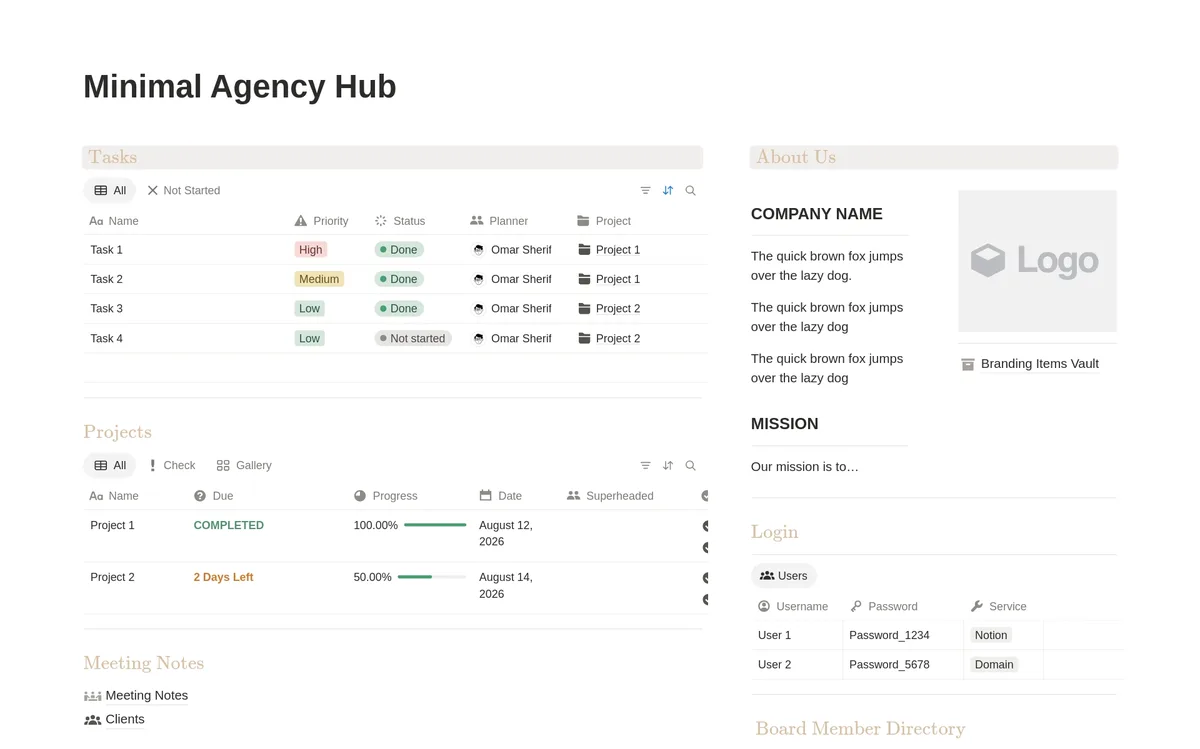Click the Clients page icon
Screen dimensions: 1200x749
click(x=92, y=720)
